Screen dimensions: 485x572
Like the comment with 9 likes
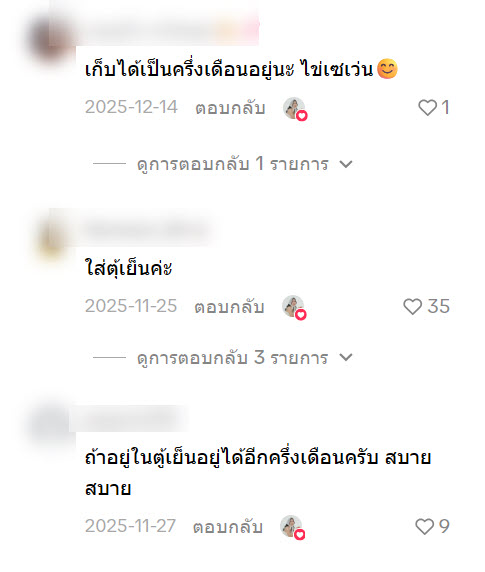424,527
